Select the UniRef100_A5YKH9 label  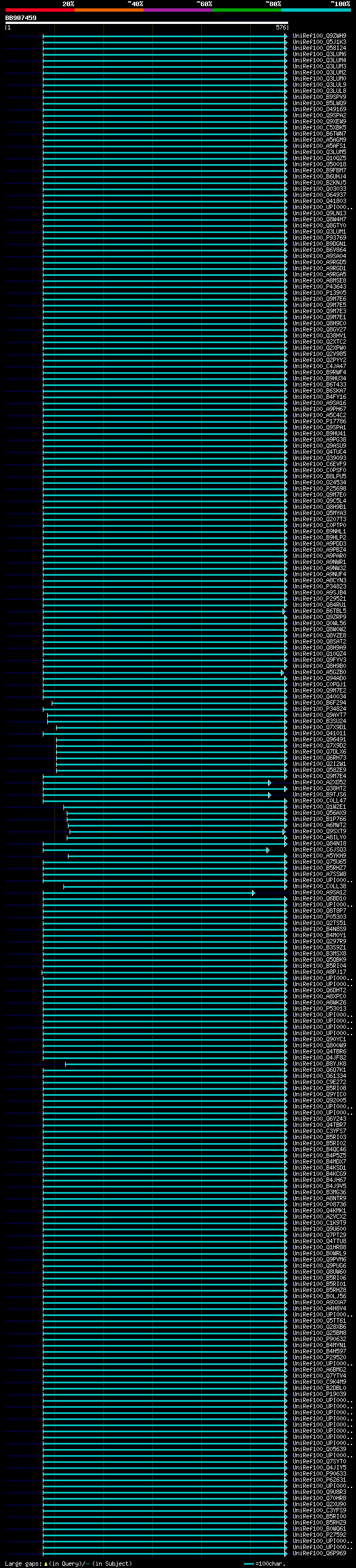pyautogui.click(x=319, y=856)
